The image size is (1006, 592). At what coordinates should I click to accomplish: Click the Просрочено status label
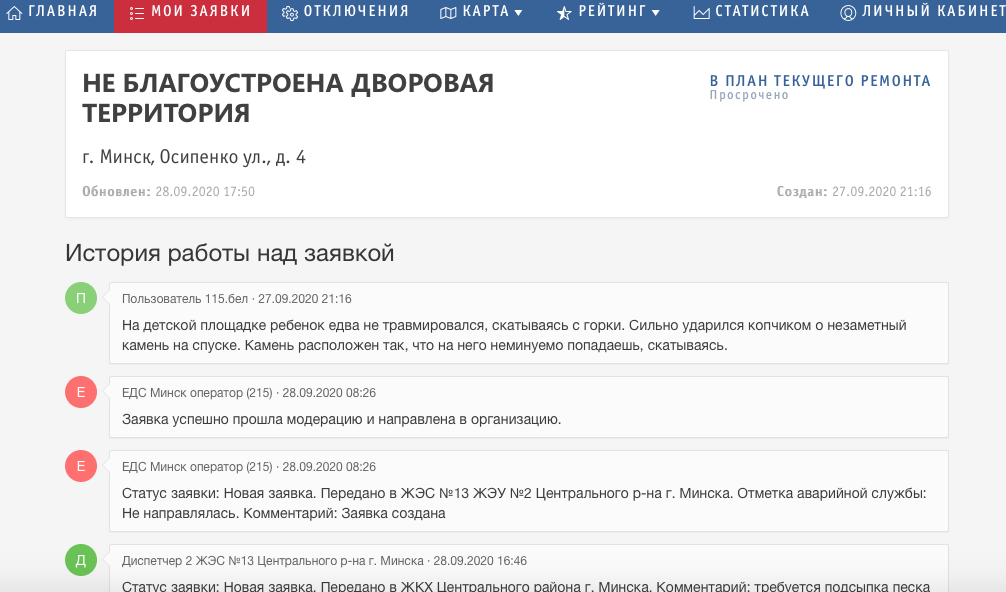(x=749, y=95)
